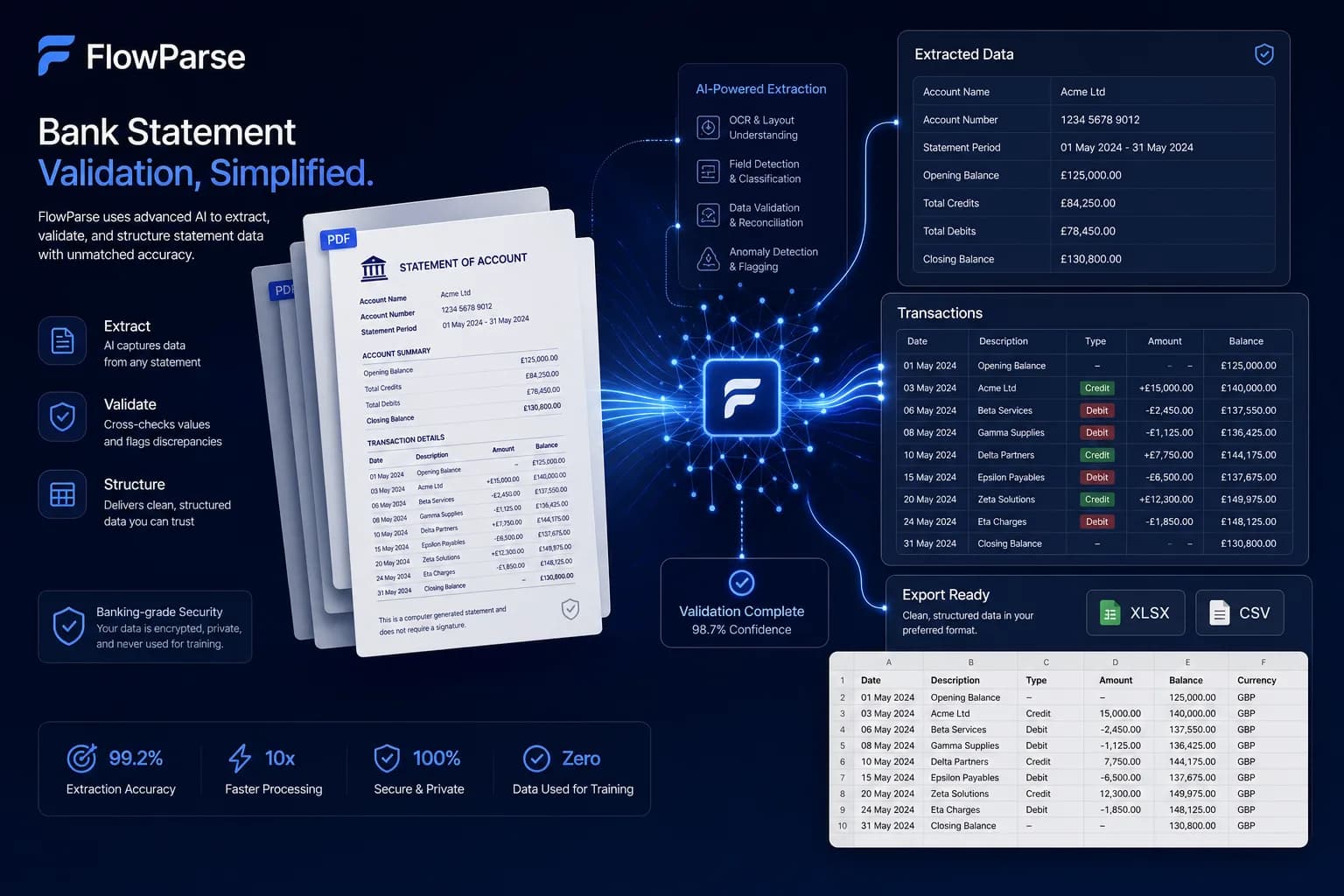
Task: Click the Extraction Accuracy target icon
Action: 81,758
